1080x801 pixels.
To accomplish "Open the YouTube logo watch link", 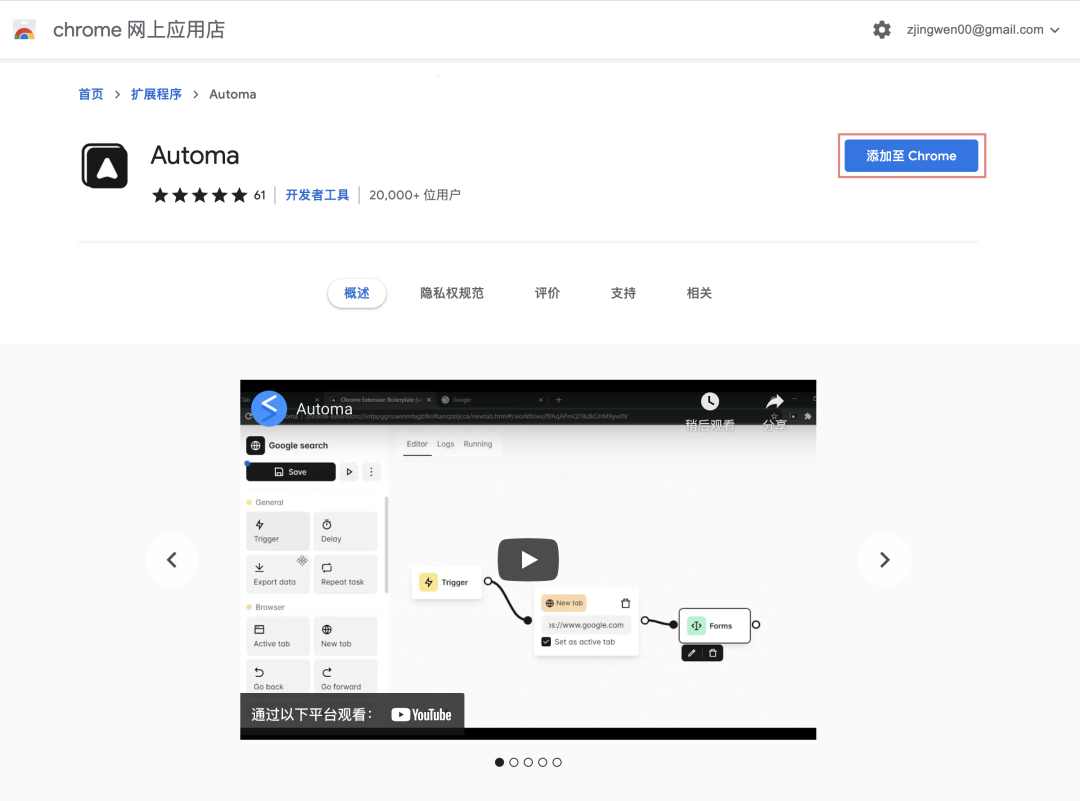I will (422, 715).
